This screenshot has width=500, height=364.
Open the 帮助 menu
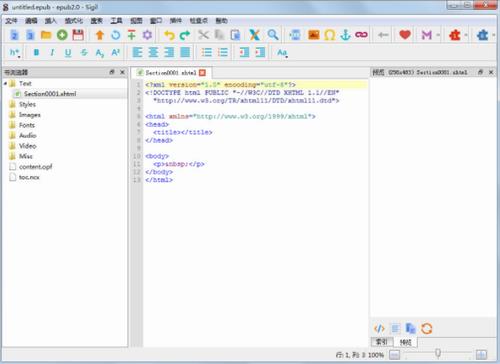221,21
